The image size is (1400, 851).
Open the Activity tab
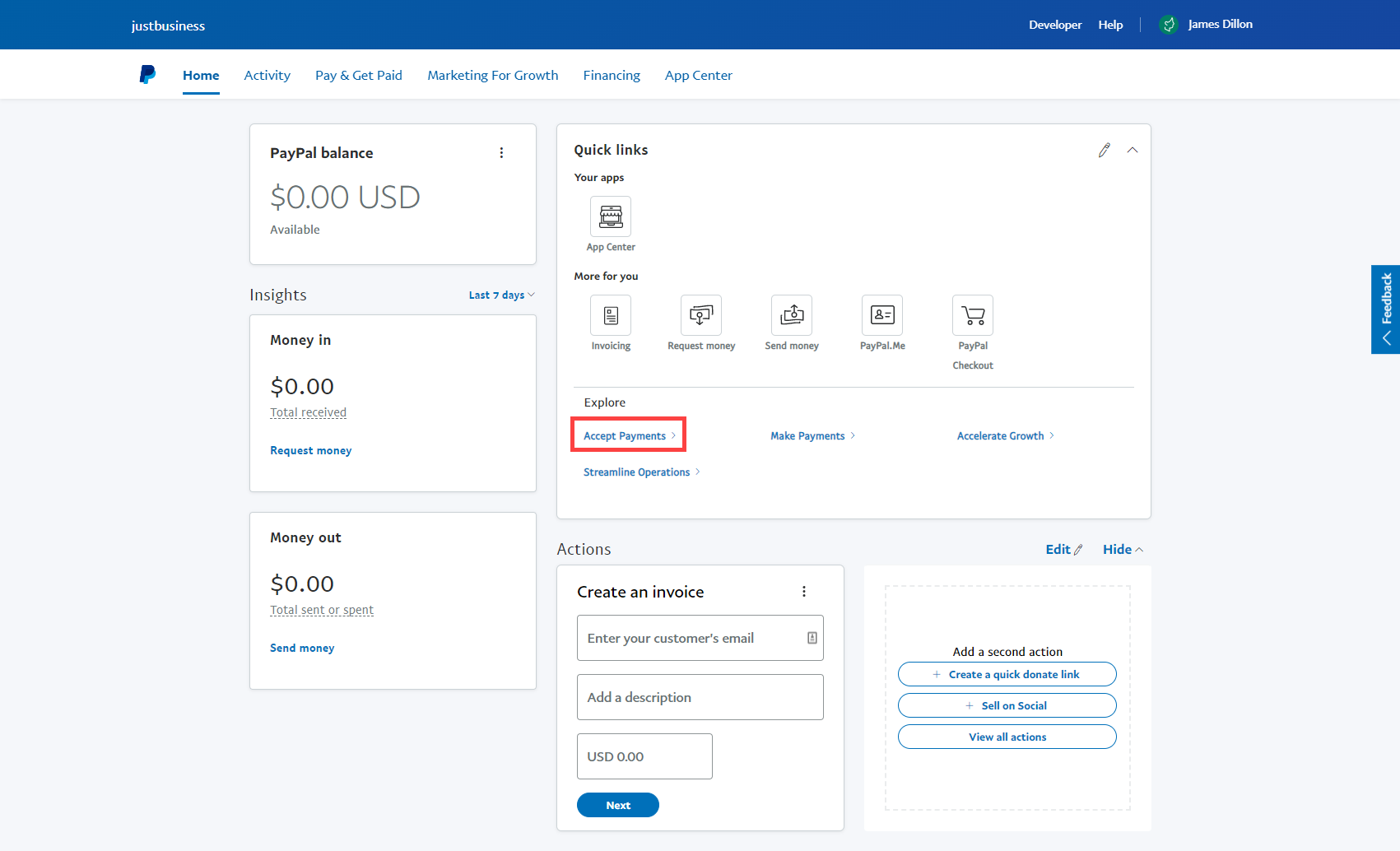(267, 75)
